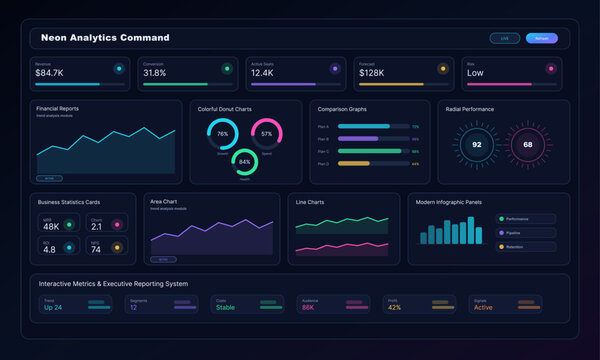Viewport: 600px width, 360px height.
Task: Click the 42% profit value
Action: pyautogui.click(x=394, y=308)
